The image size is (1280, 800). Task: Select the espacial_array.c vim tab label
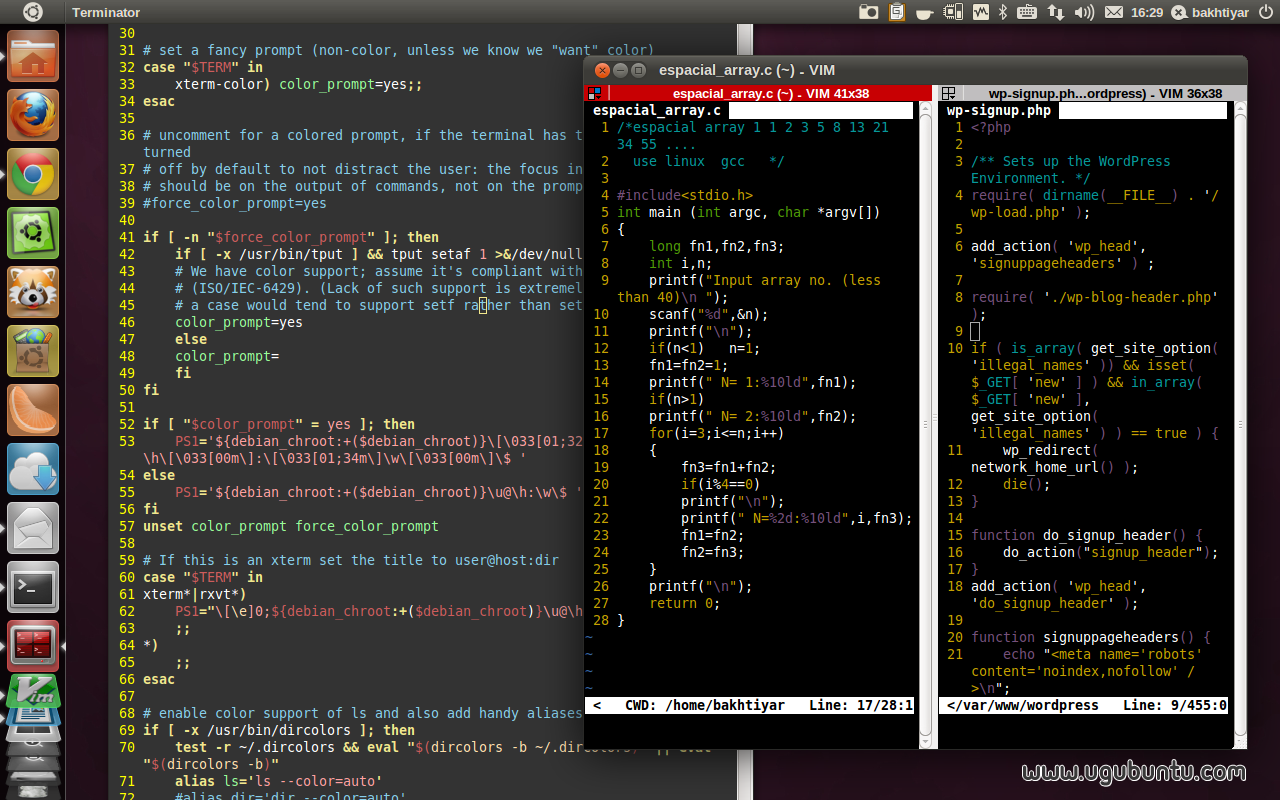[x=656, y=110]
